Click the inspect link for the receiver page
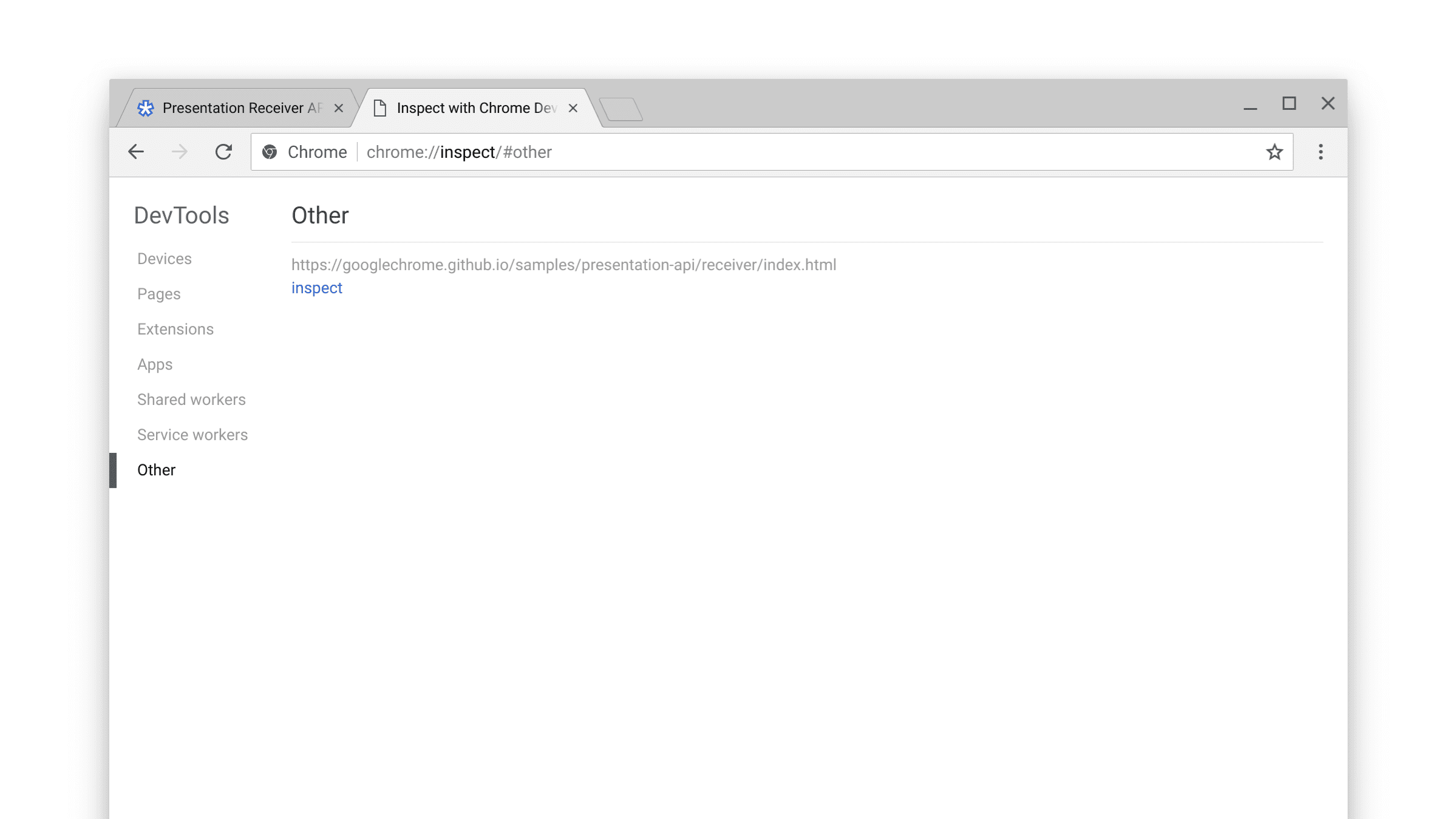1456x819 pixels. pos(316,288)
